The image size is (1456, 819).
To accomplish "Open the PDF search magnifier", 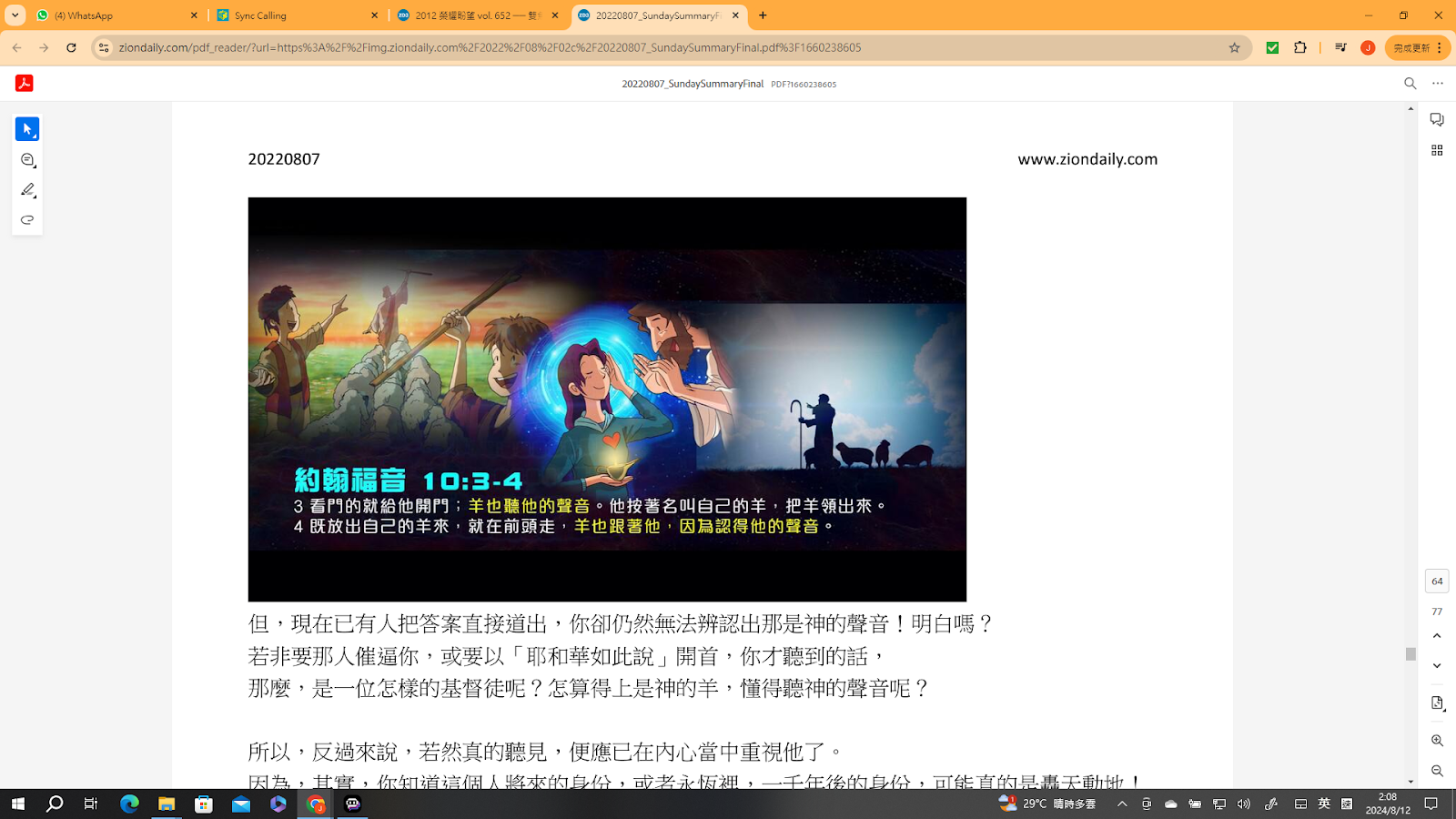I will pos(1410,84).
